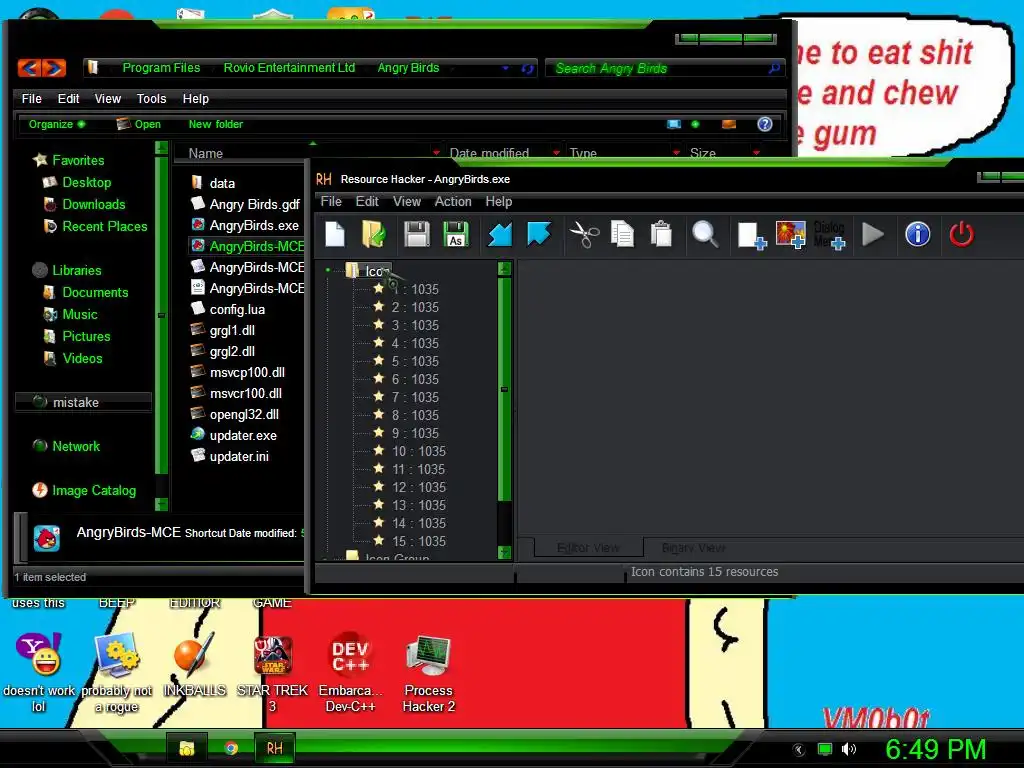This screenshot has width=1024, height=768.
Task: Click Open file icon in Resource Hacker
Action: (x=374, y=234)
